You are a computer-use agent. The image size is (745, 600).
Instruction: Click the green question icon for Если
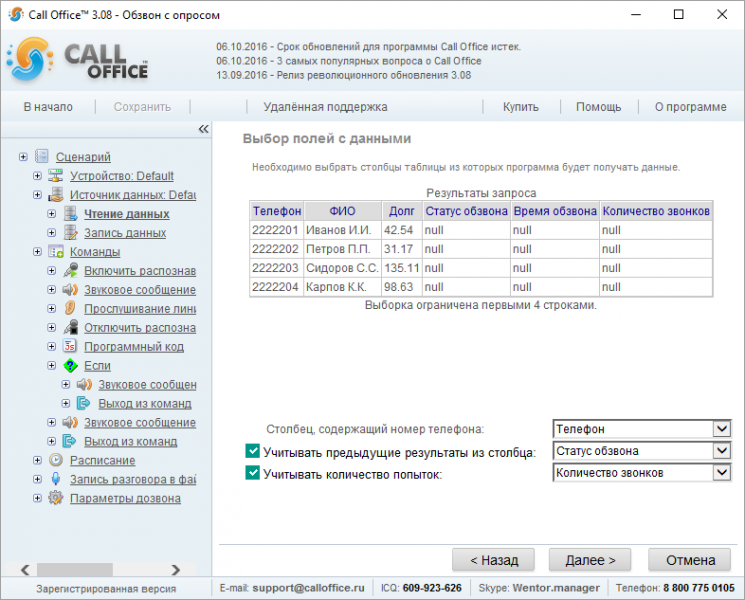click(70, 365)
